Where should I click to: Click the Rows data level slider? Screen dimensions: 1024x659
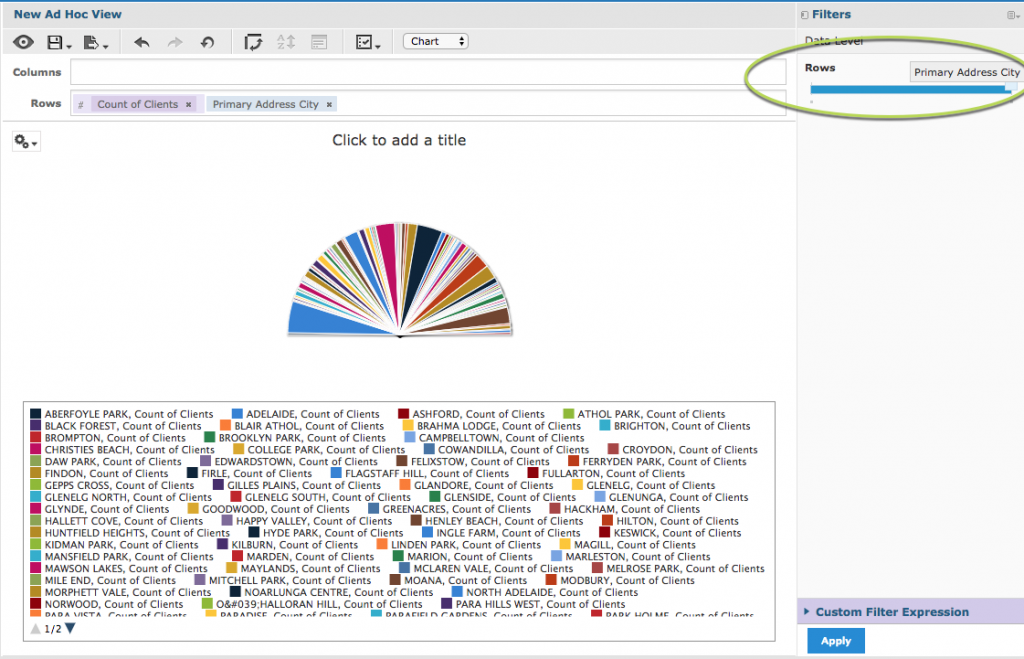click(910, 89)
